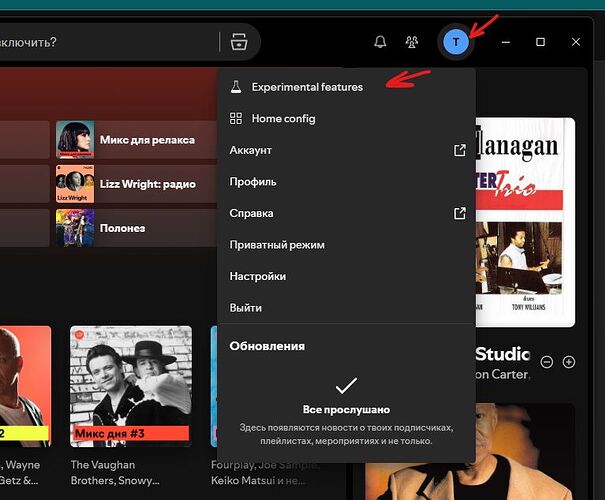605x500 pixels.
Task: Click Fourplay, Joe Sample description text
Action: [x=265, y=473]
